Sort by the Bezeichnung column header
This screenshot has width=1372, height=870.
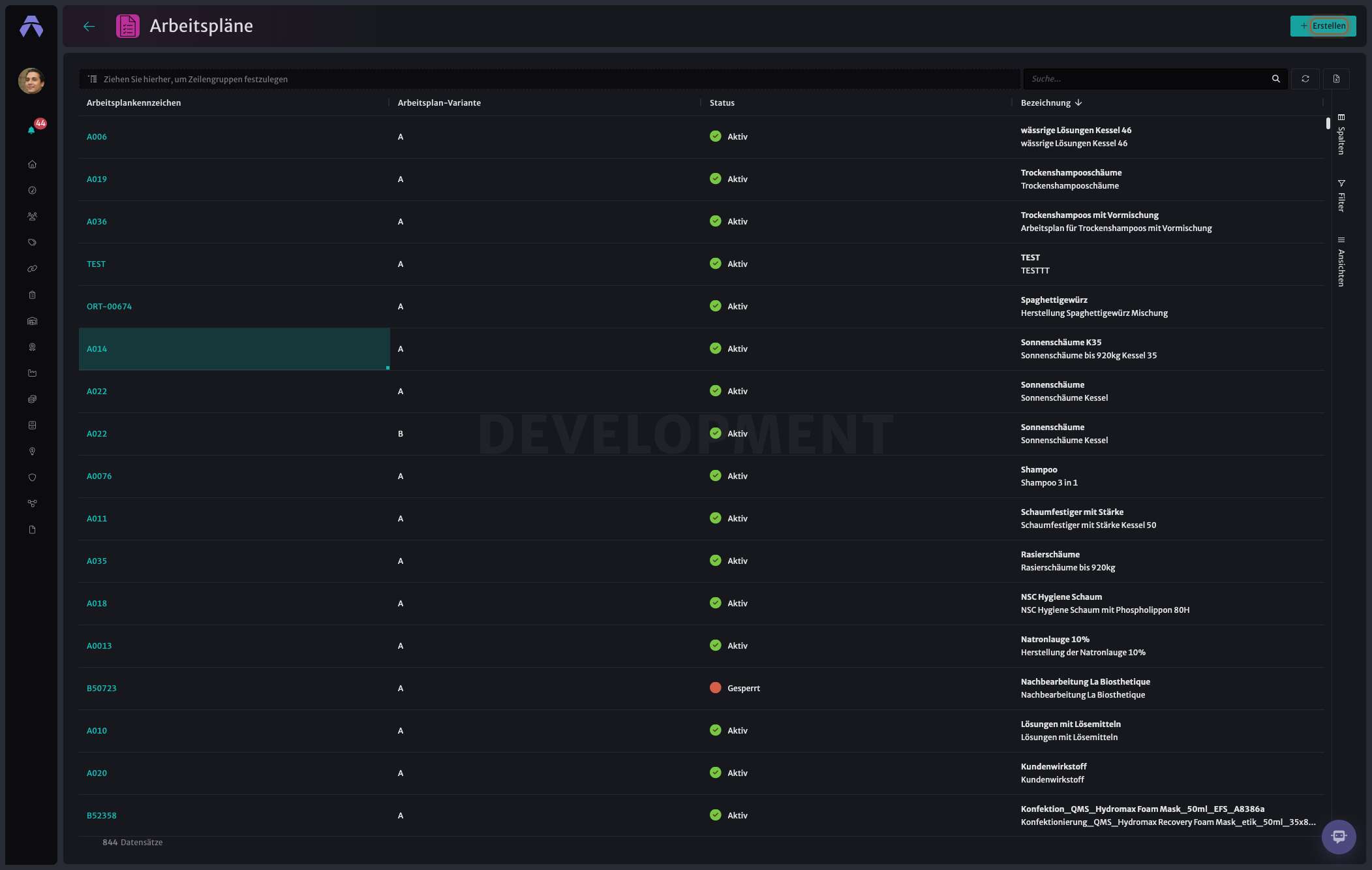[1046, 103]
